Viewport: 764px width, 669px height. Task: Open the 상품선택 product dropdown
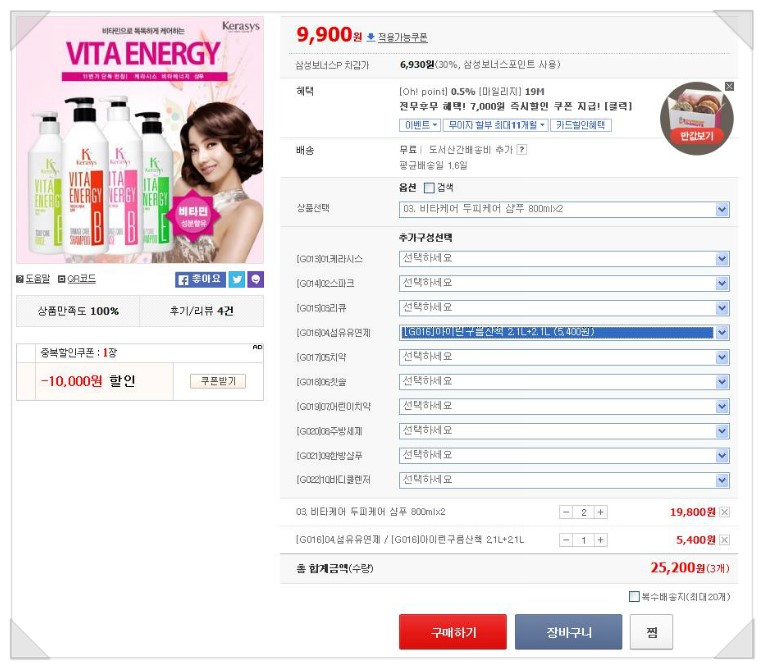(x=564, y=209)
